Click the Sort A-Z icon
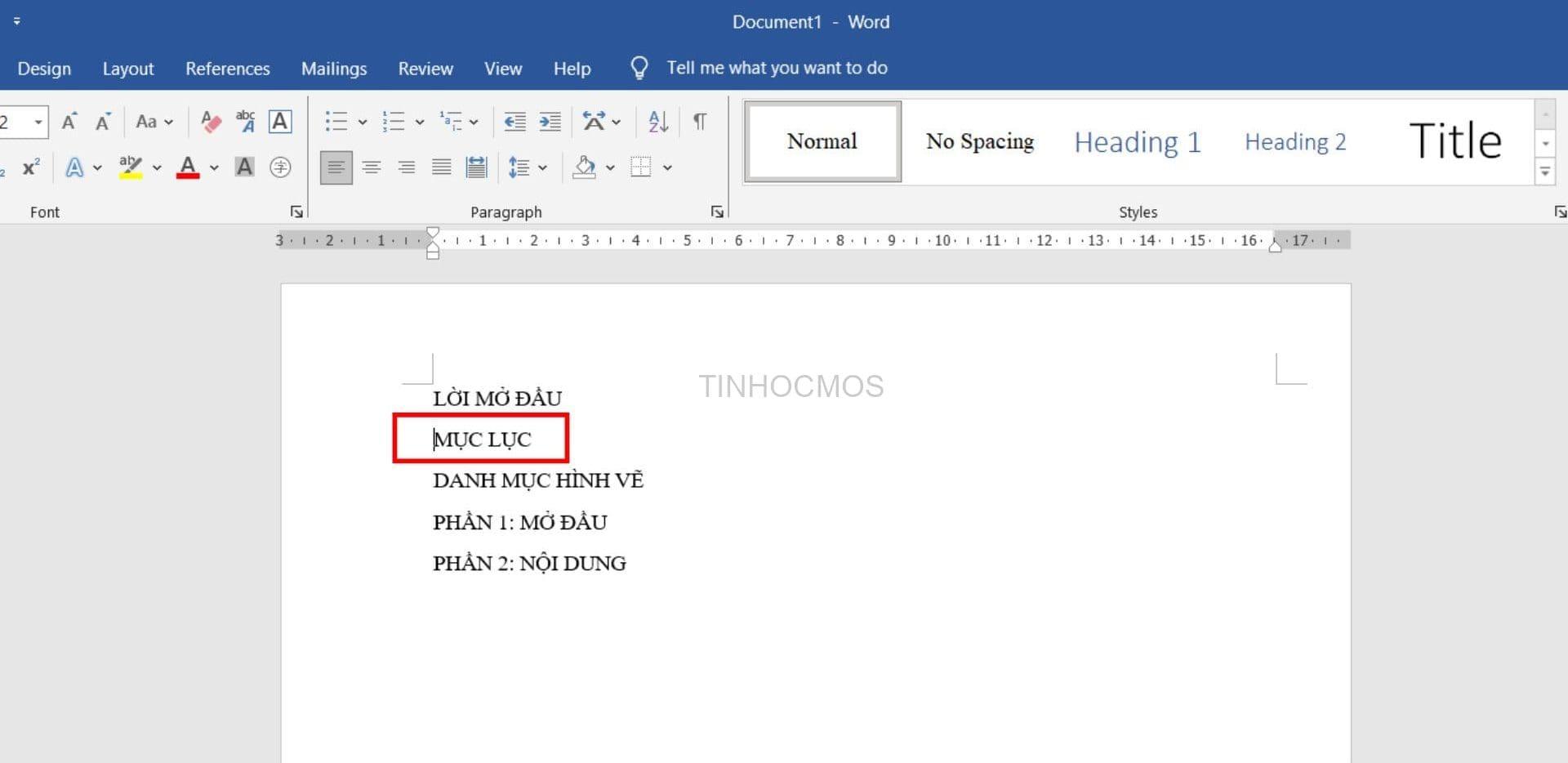 [659, 121]
